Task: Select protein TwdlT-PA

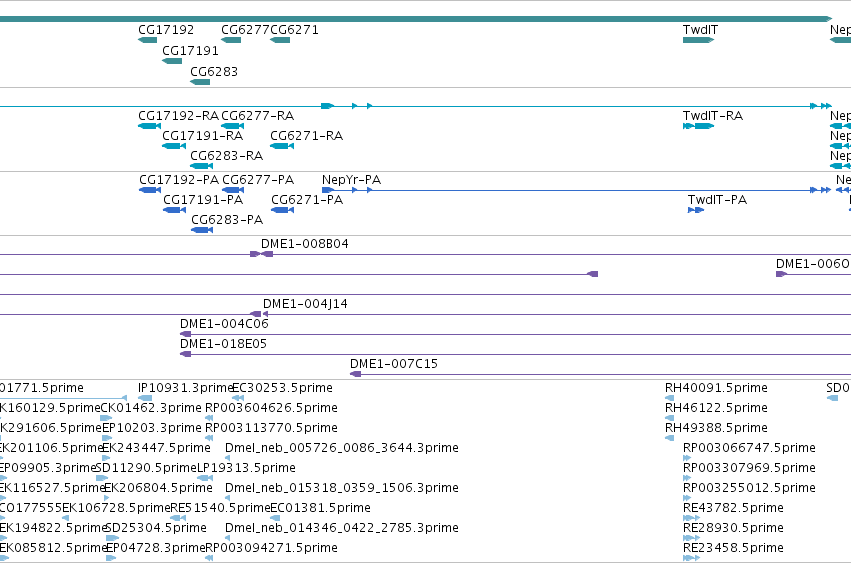Action: click(717, 200)
